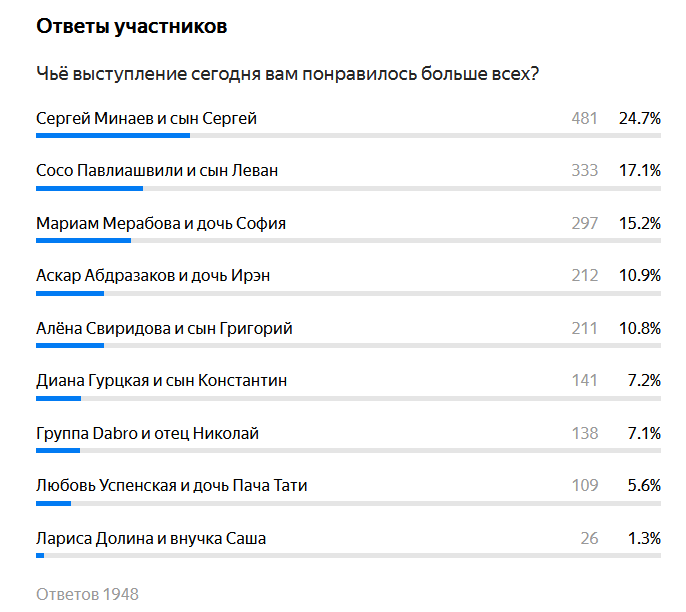
Task: Select 'Алёна Свиридова и сын Григорий' option
Action: [164, 328]
